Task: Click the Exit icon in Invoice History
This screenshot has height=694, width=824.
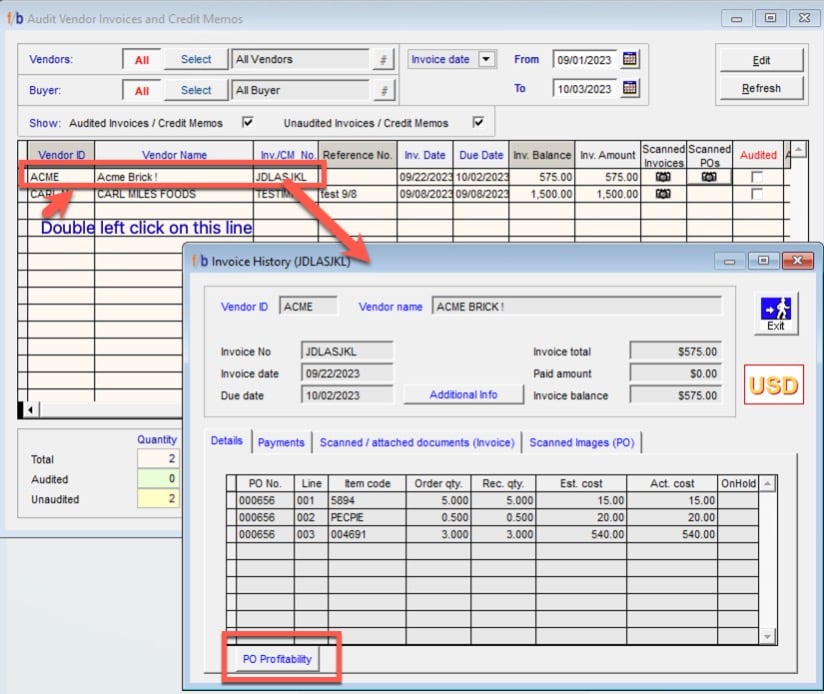Action: point(775,313)
